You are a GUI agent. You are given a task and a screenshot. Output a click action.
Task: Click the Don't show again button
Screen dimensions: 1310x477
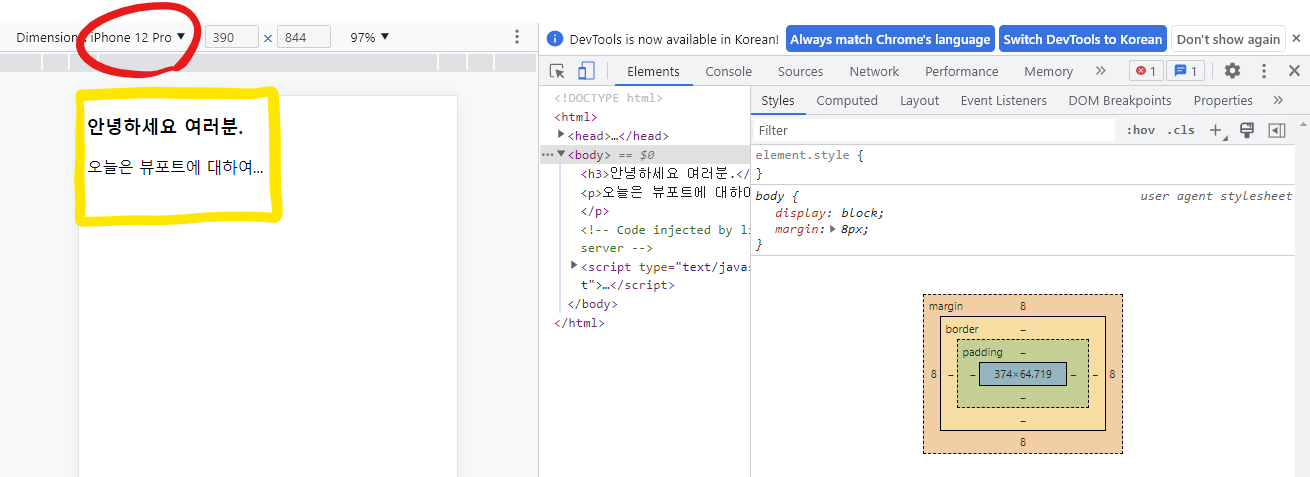pos(1228,39)
